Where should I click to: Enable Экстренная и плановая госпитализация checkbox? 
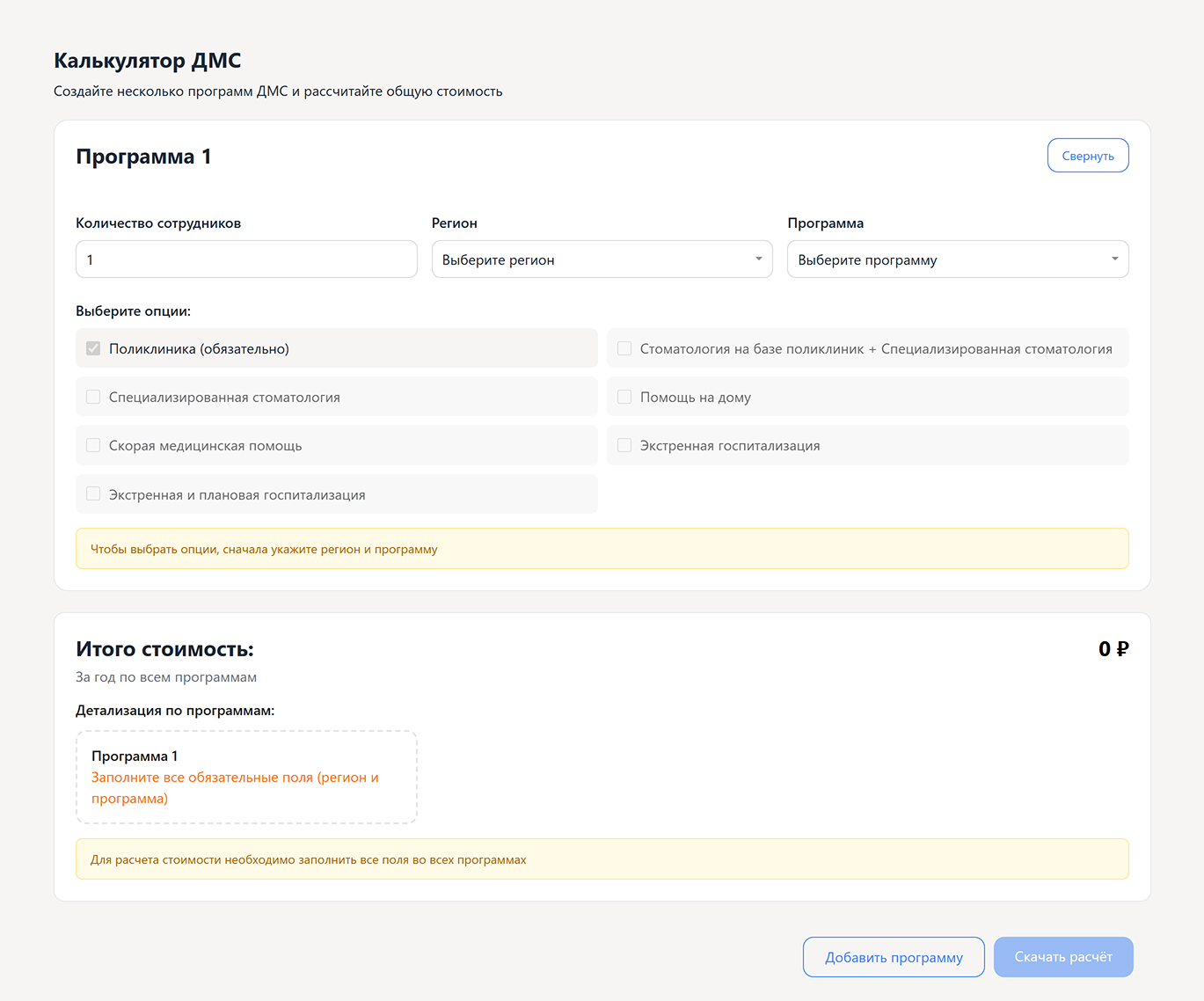coord(93,494)
